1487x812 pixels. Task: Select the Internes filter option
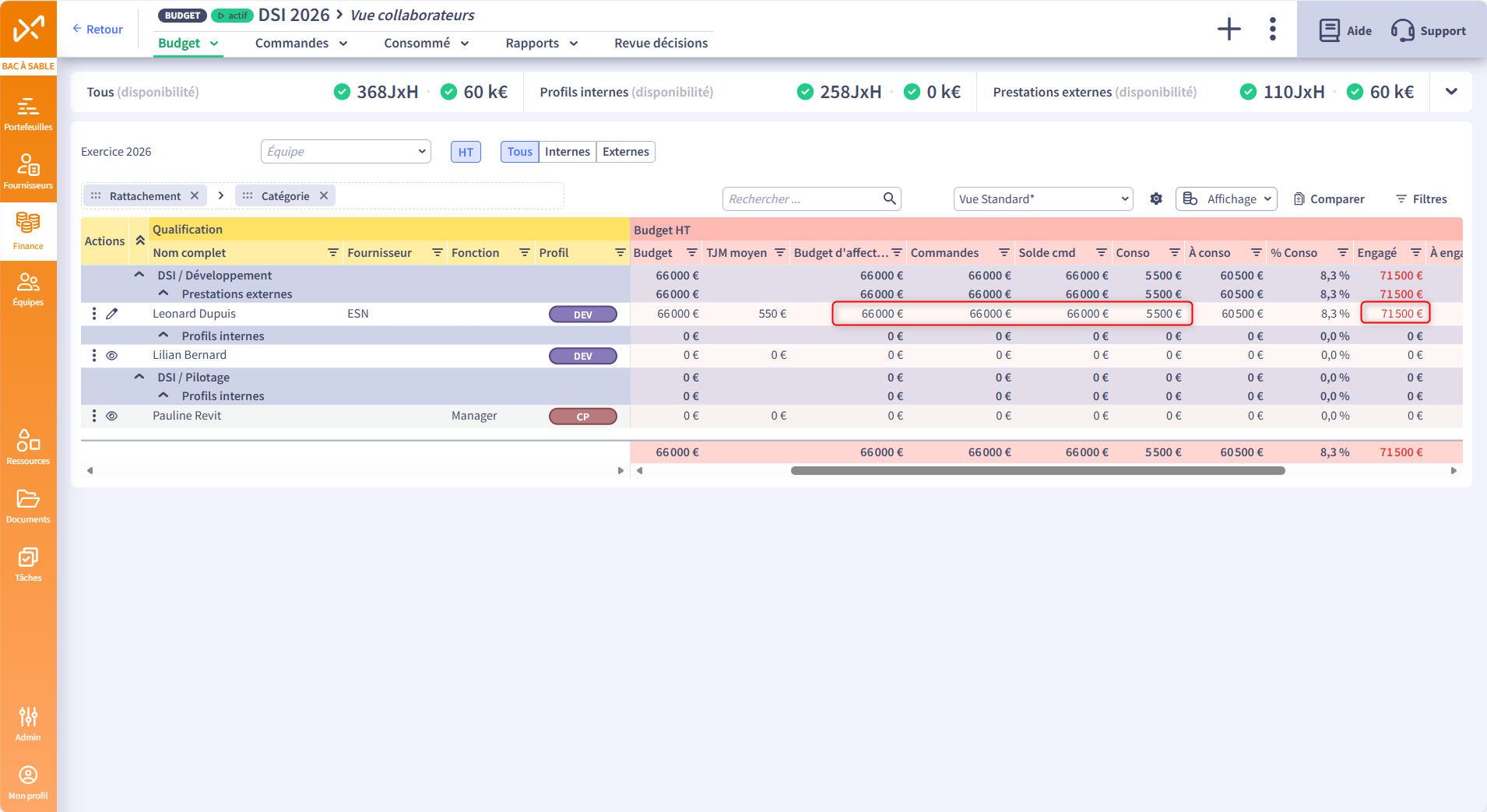(567, 152)
